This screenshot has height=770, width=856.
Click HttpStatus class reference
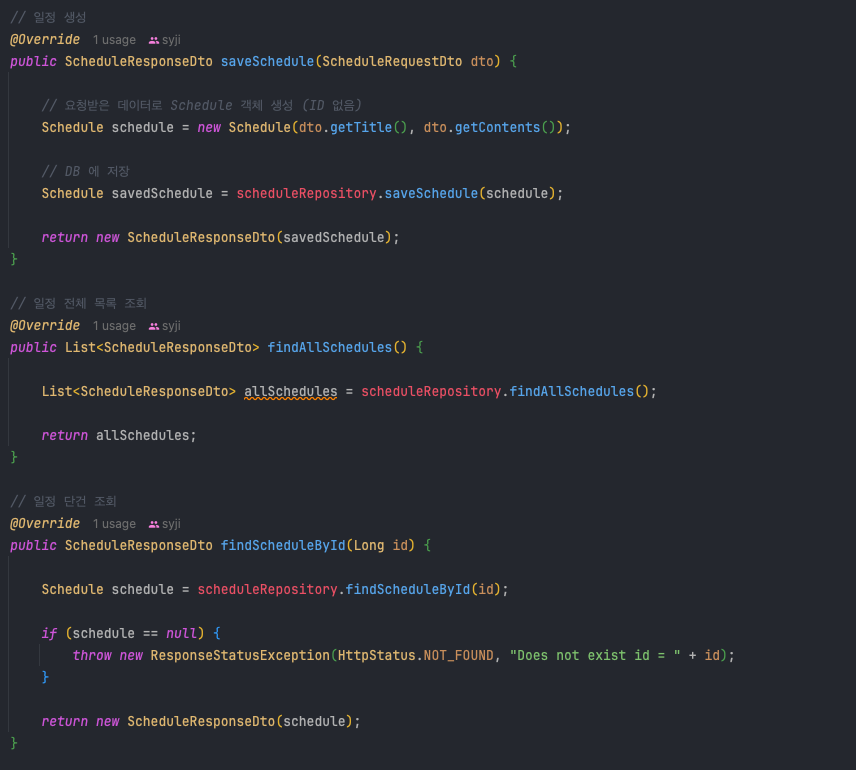[377, 655]
